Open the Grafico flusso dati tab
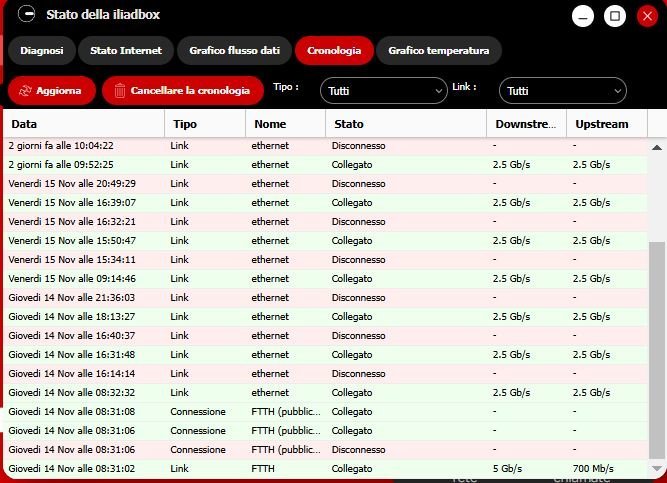The width and height of the screenshot is (667, 483). (234, 51)
